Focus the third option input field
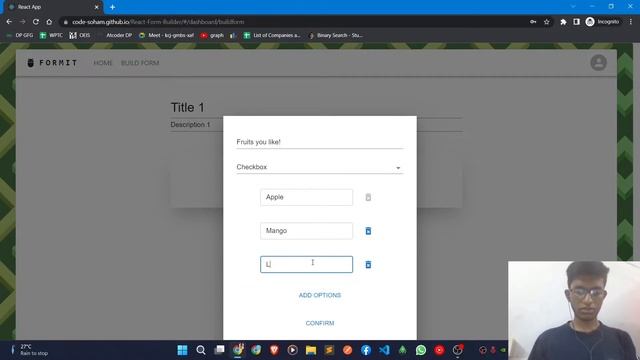 (307, 264)
